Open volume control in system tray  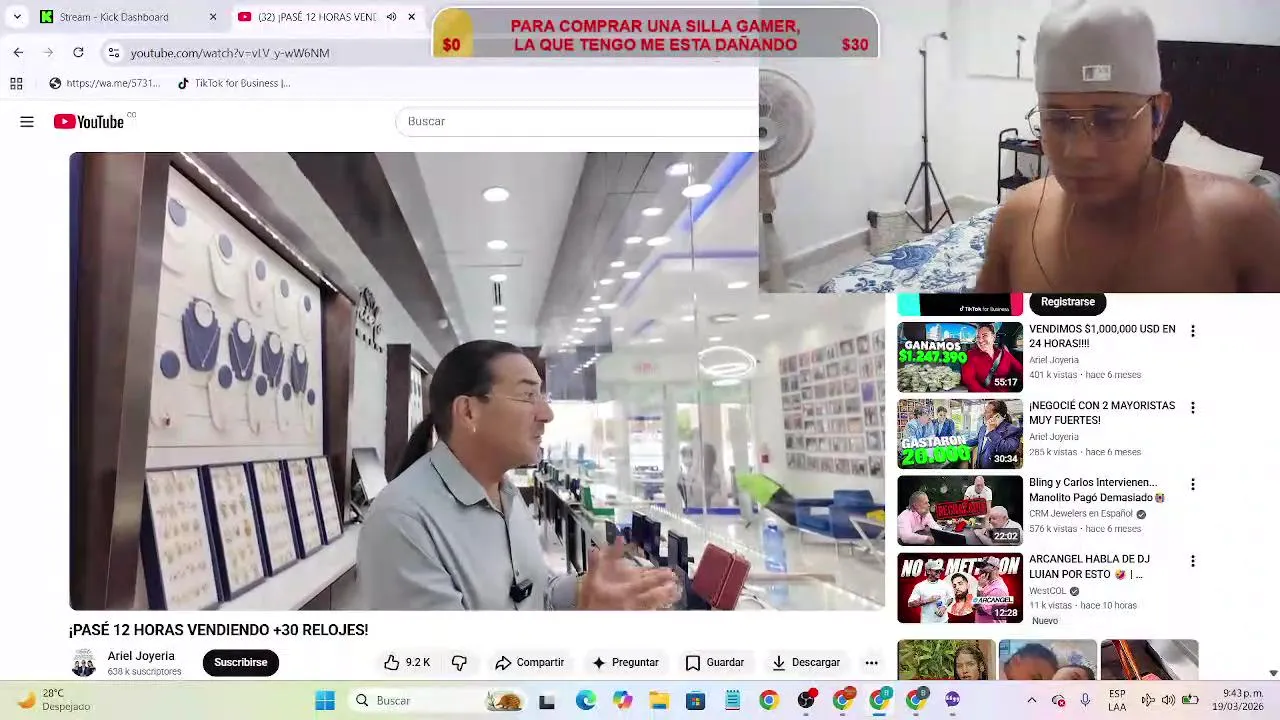[1167, 701]
